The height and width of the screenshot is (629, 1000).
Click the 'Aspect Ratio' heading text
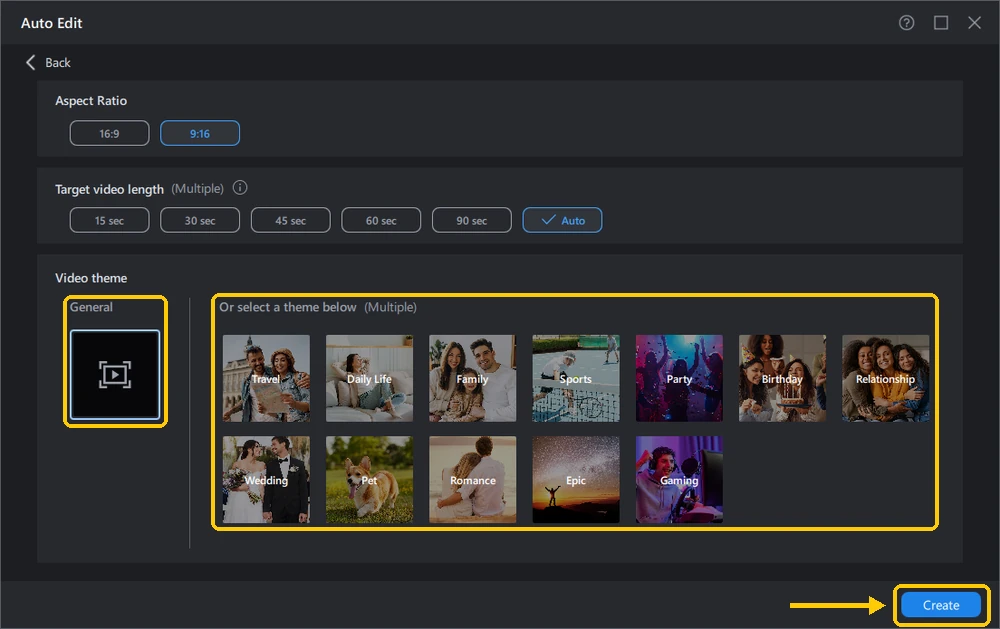91,101
